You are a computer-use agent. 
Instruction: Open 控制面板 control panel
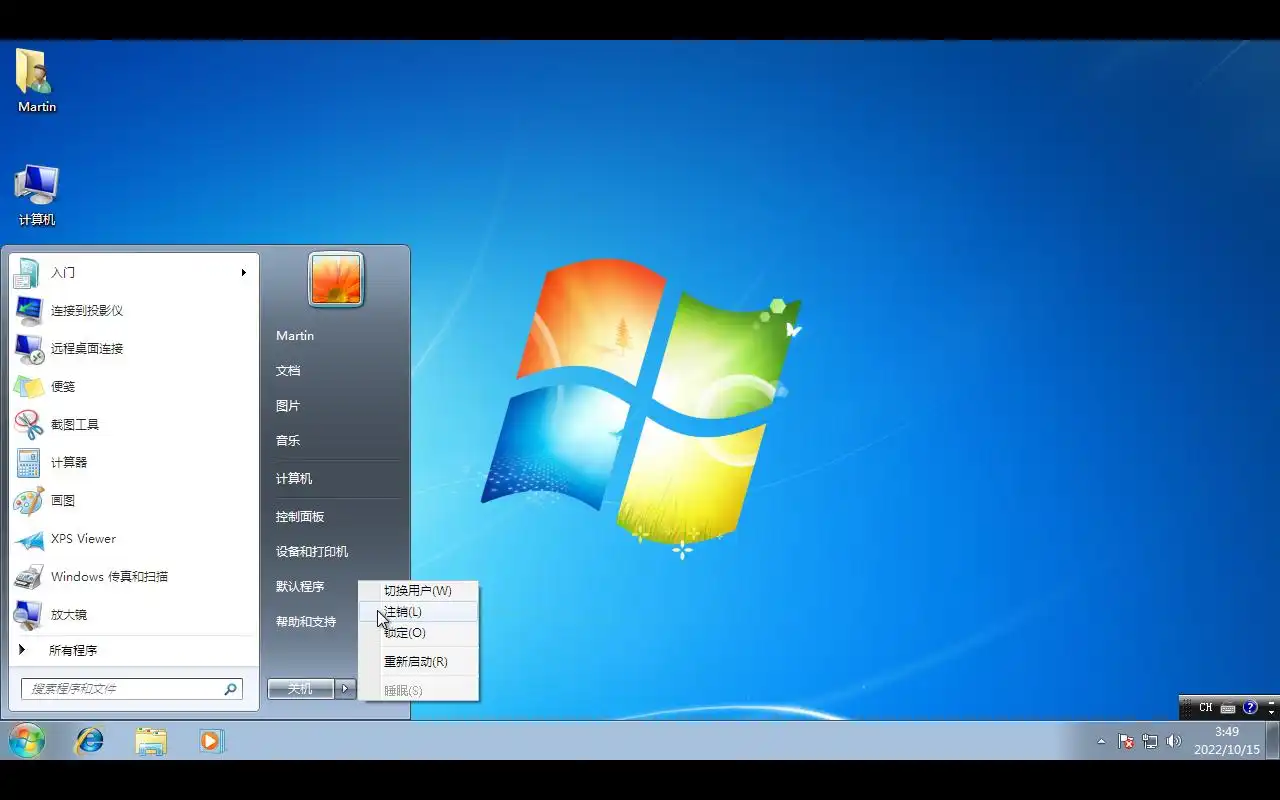click(300, 517)
